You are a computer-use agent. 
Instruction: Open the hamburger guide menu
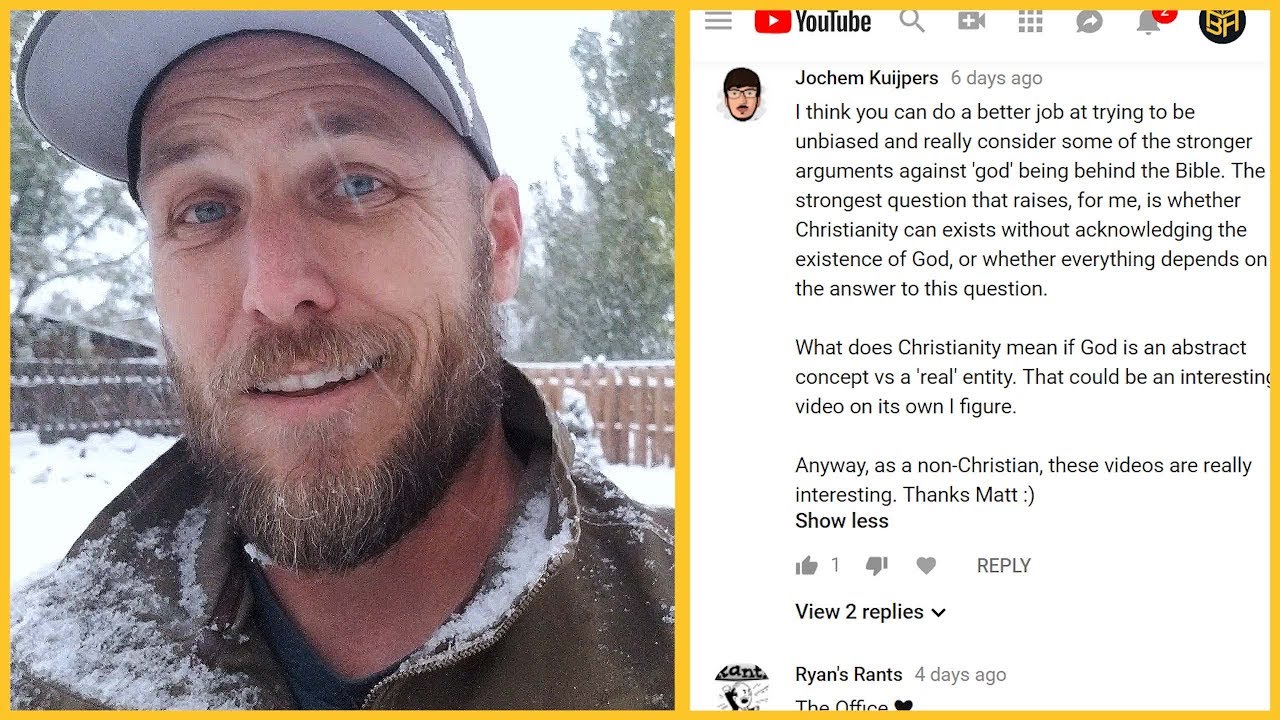pos(718,21)
